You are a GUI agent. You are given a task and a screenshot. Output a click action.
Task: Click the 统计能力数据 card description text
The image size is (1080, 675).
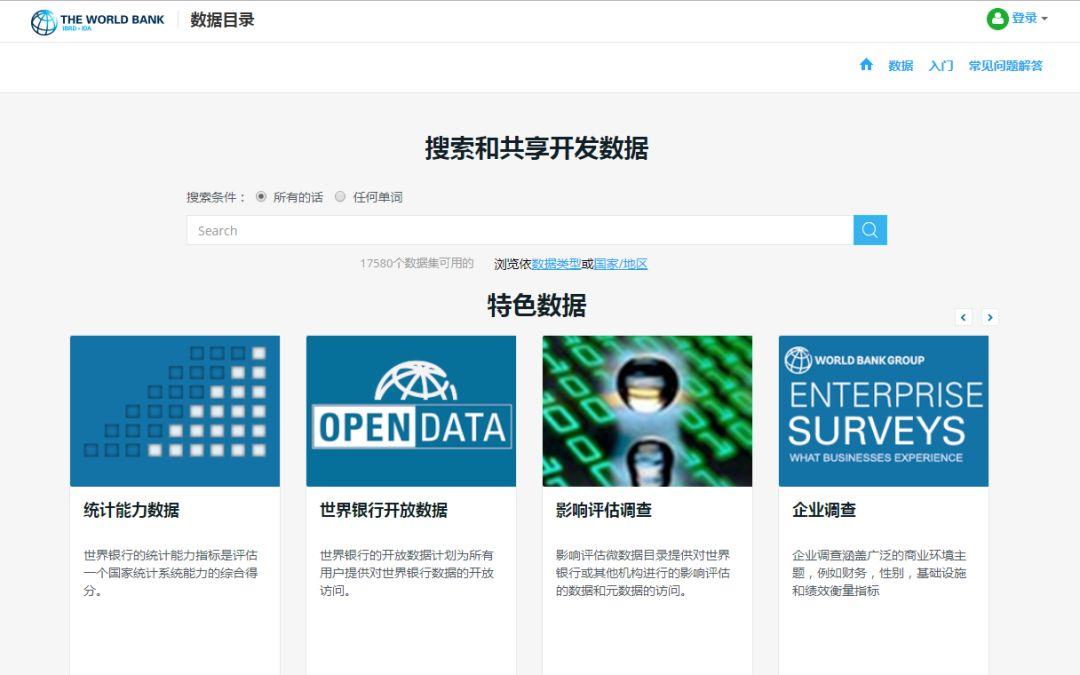[x=171, y=573]
